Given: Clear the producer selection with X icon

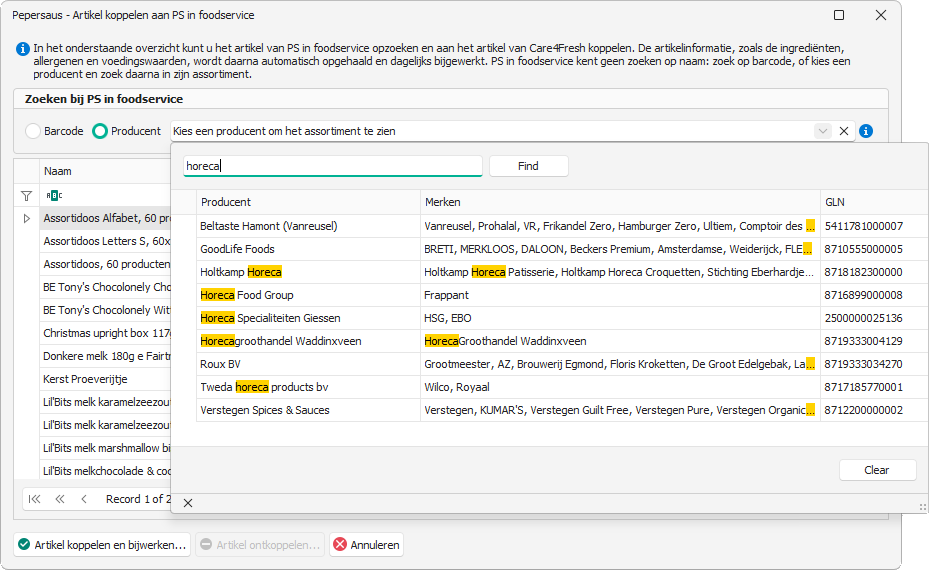Looking at the screenshot, I should tap(844, 131).
